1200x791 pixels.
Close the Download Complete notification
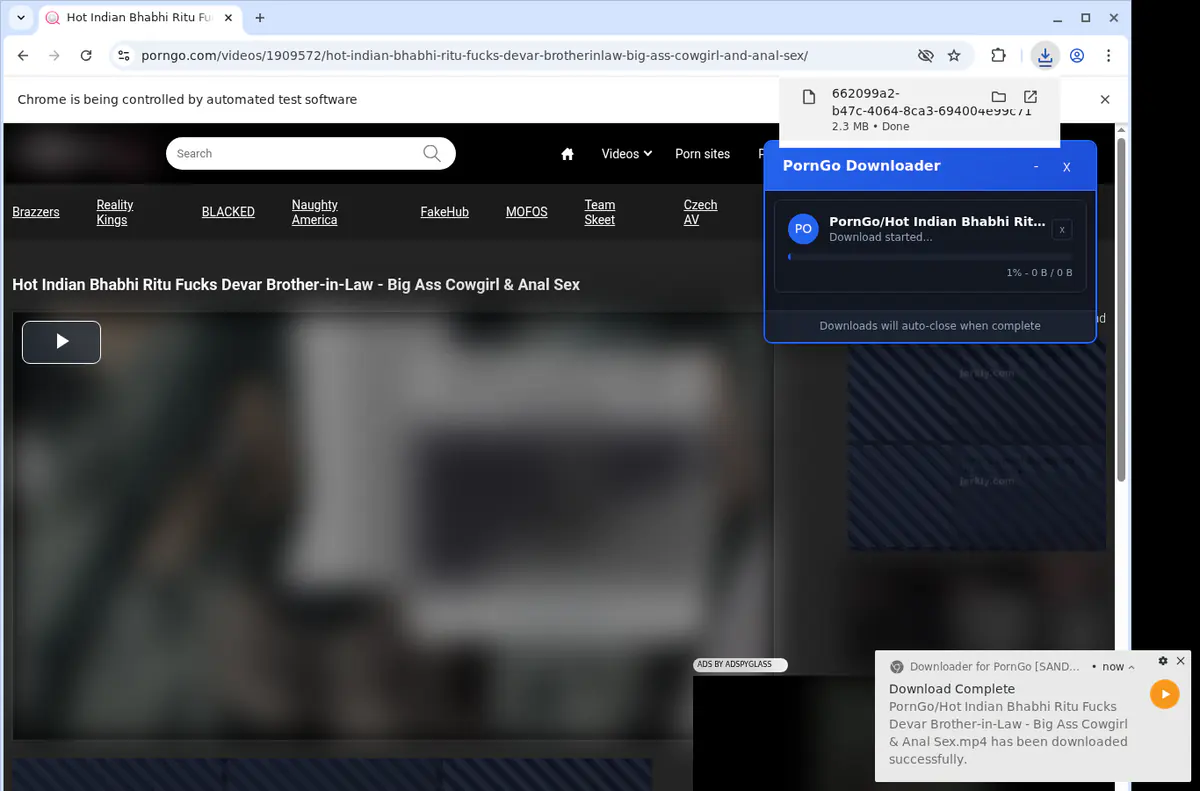(x=1180, y=661)
